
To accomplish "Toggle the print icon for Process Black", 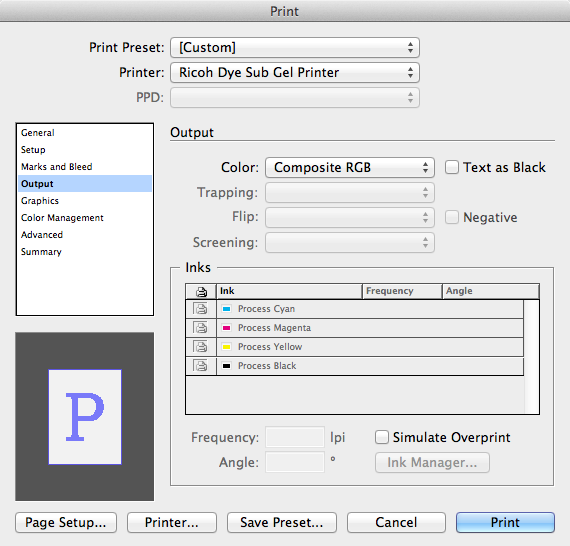I will 201,365.
